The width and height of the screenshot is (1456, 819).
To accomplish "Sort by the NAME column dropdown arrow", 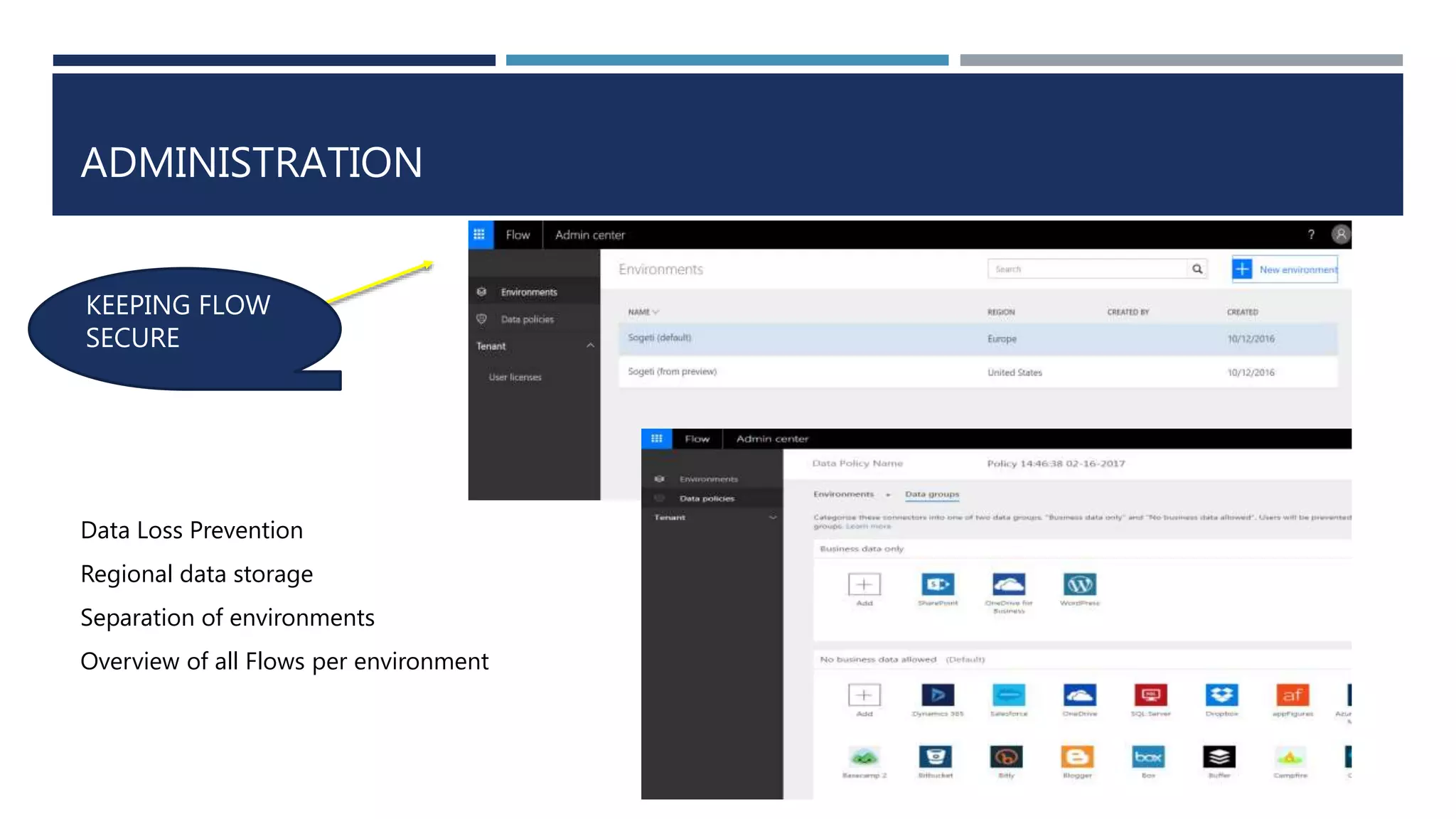I will click(655, 312).
